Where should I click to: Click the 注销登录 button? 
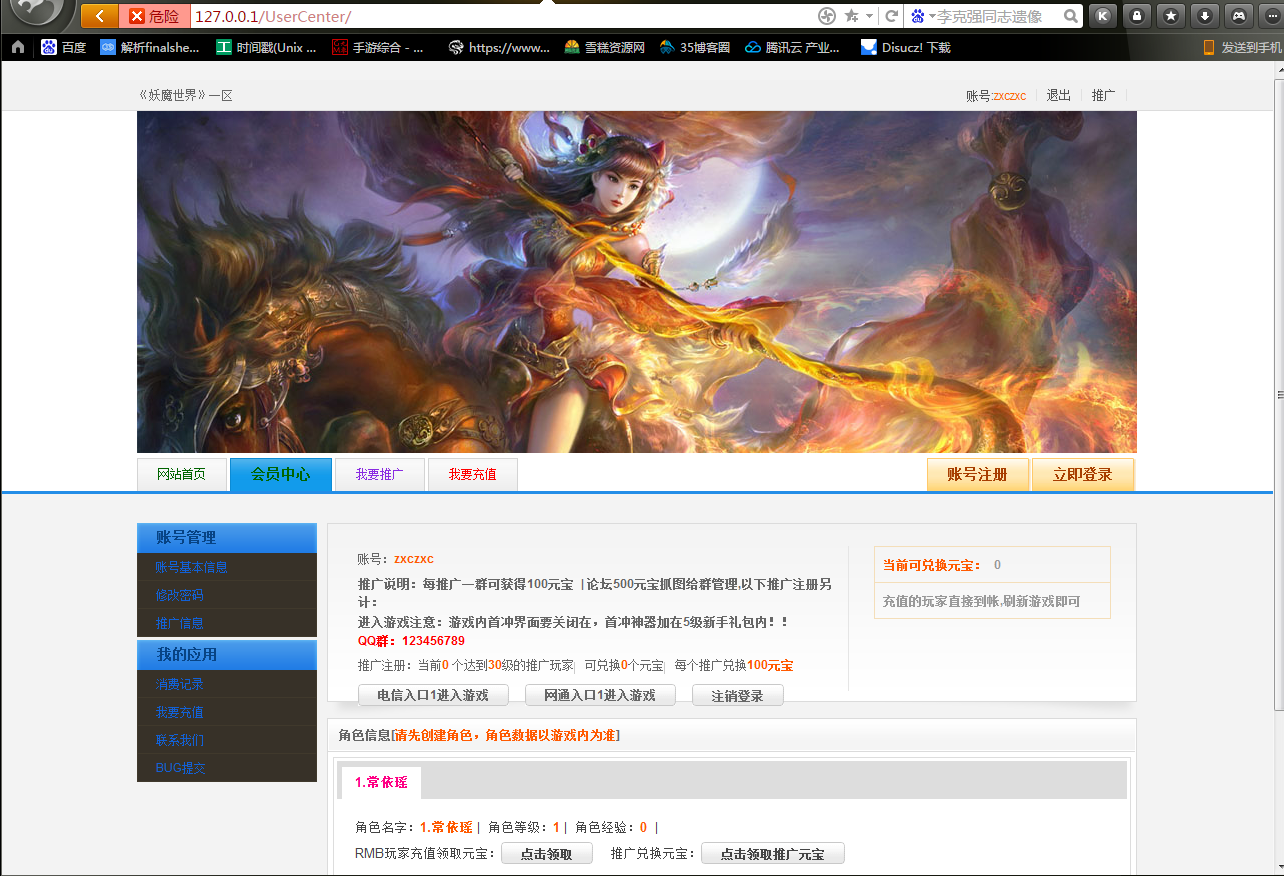click(738, 695)
